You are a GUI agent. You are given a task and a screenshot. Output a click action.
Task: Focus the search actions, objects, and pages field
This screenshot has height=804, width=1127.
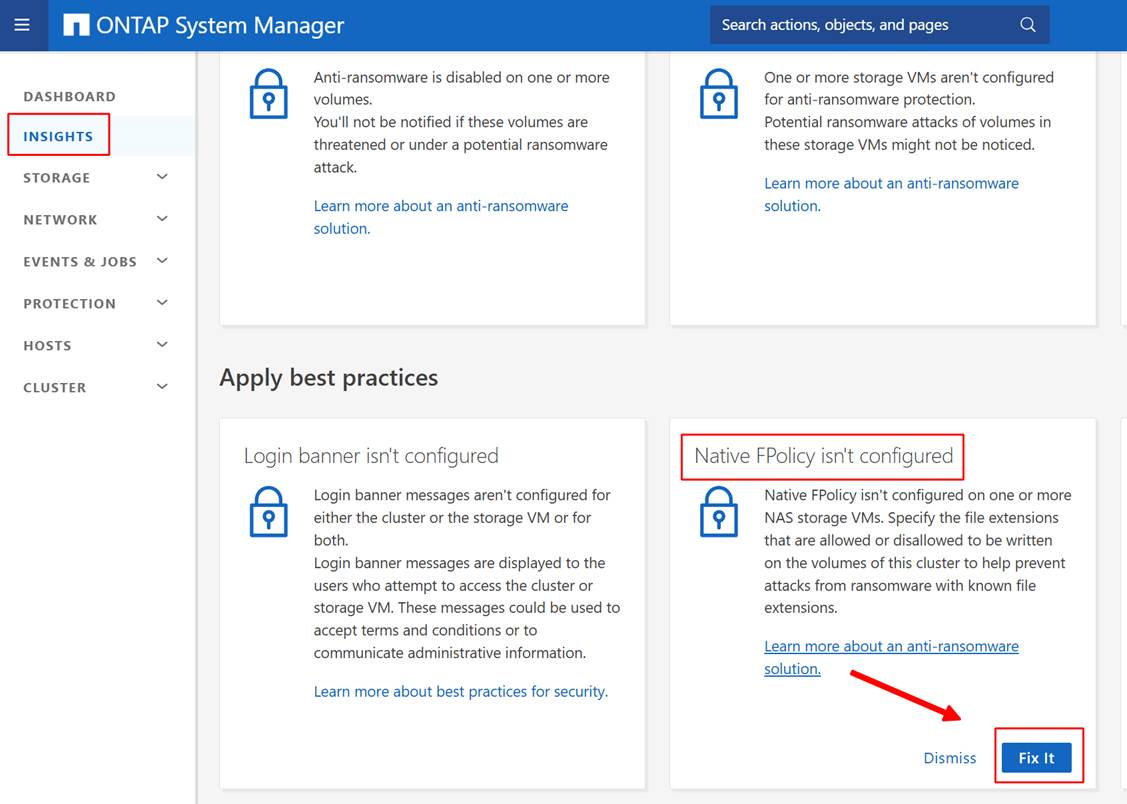coord(860,25)
